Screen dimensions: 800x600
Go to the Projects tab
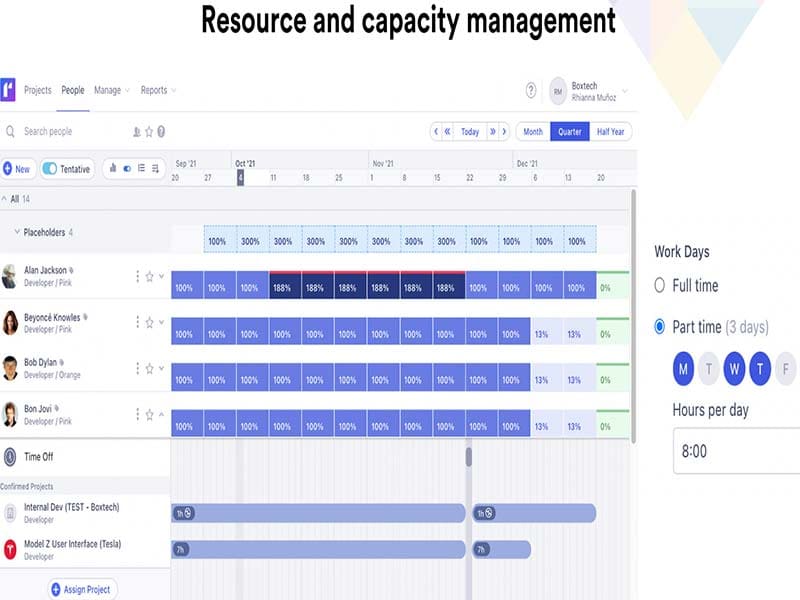[x=38, y=90]
